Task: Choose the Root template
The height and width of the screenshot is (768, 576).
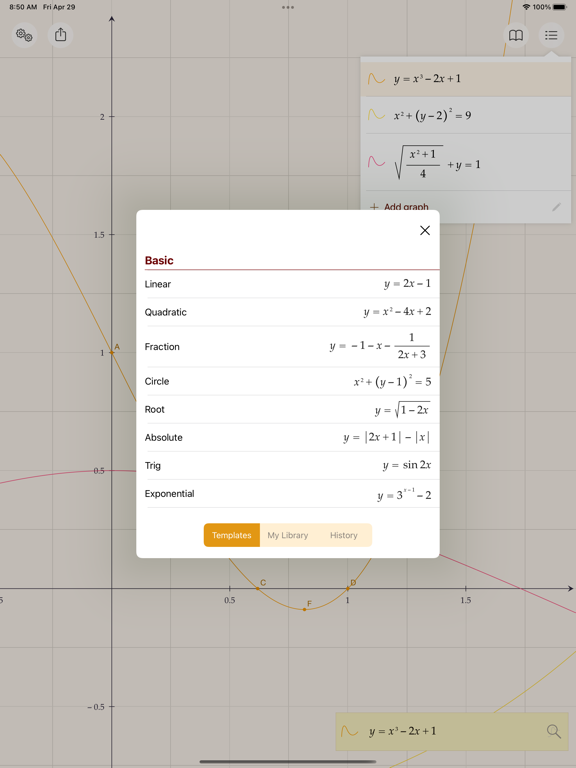Action: coord(288,409)
